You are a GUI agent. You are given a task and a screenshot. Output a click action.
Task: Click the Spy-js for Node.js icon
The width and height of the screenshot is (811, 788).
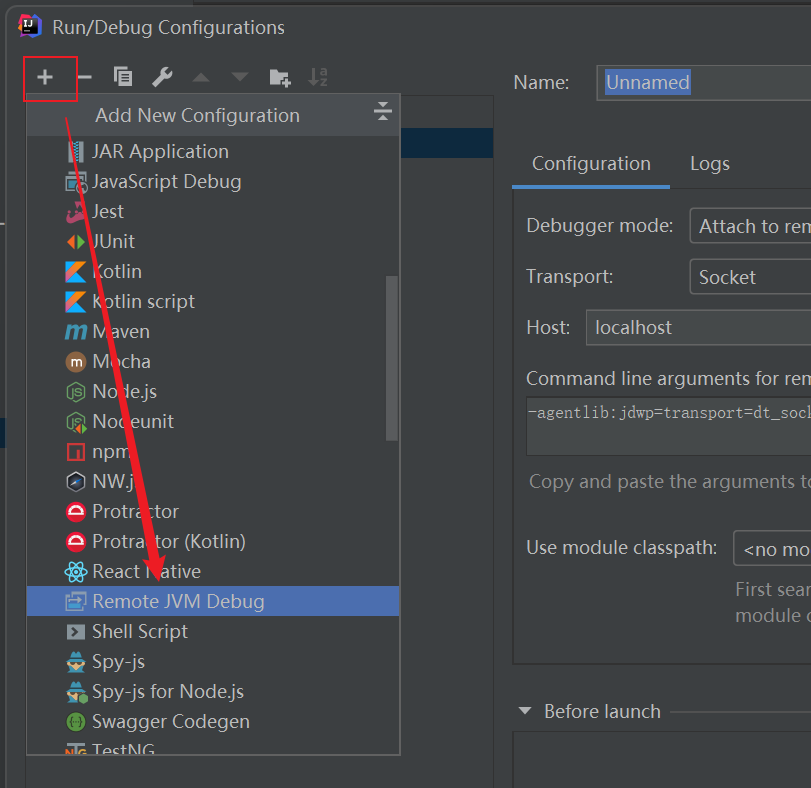coord(77,692)
